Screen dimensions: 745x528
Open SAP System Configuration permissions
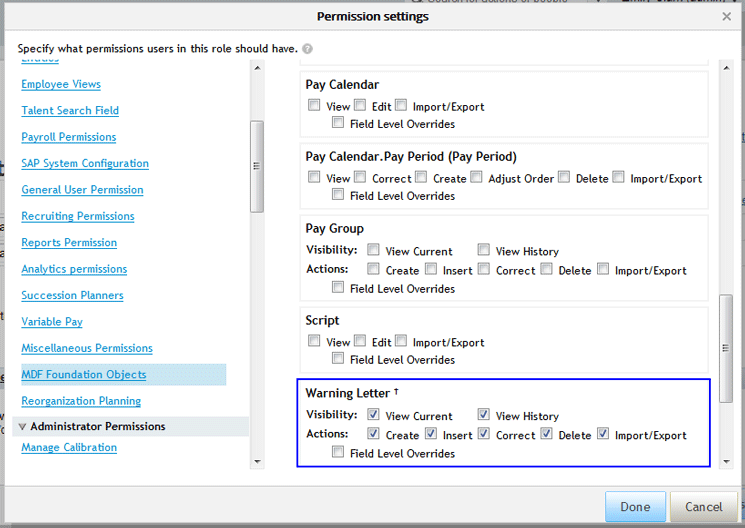[85, 163]
